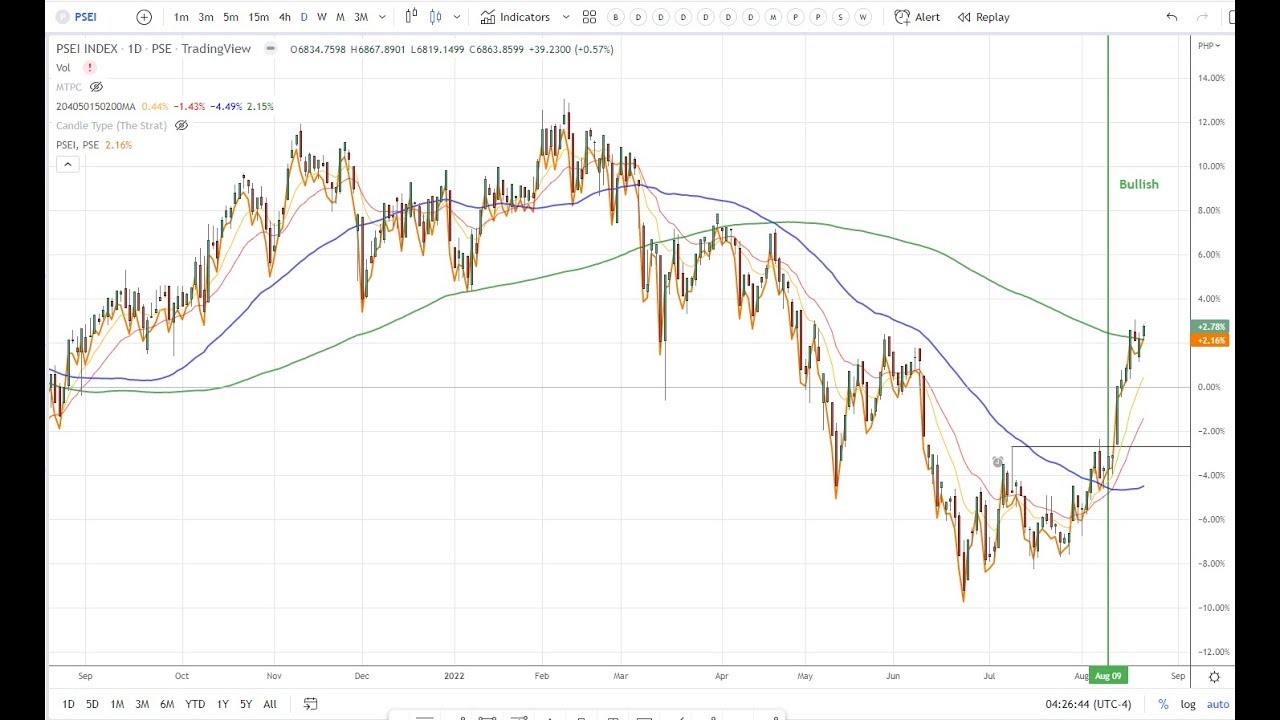The height and width of the screenshot is (720, 1280).
Task: Redo the chart action
Action: coord(1203,17)
